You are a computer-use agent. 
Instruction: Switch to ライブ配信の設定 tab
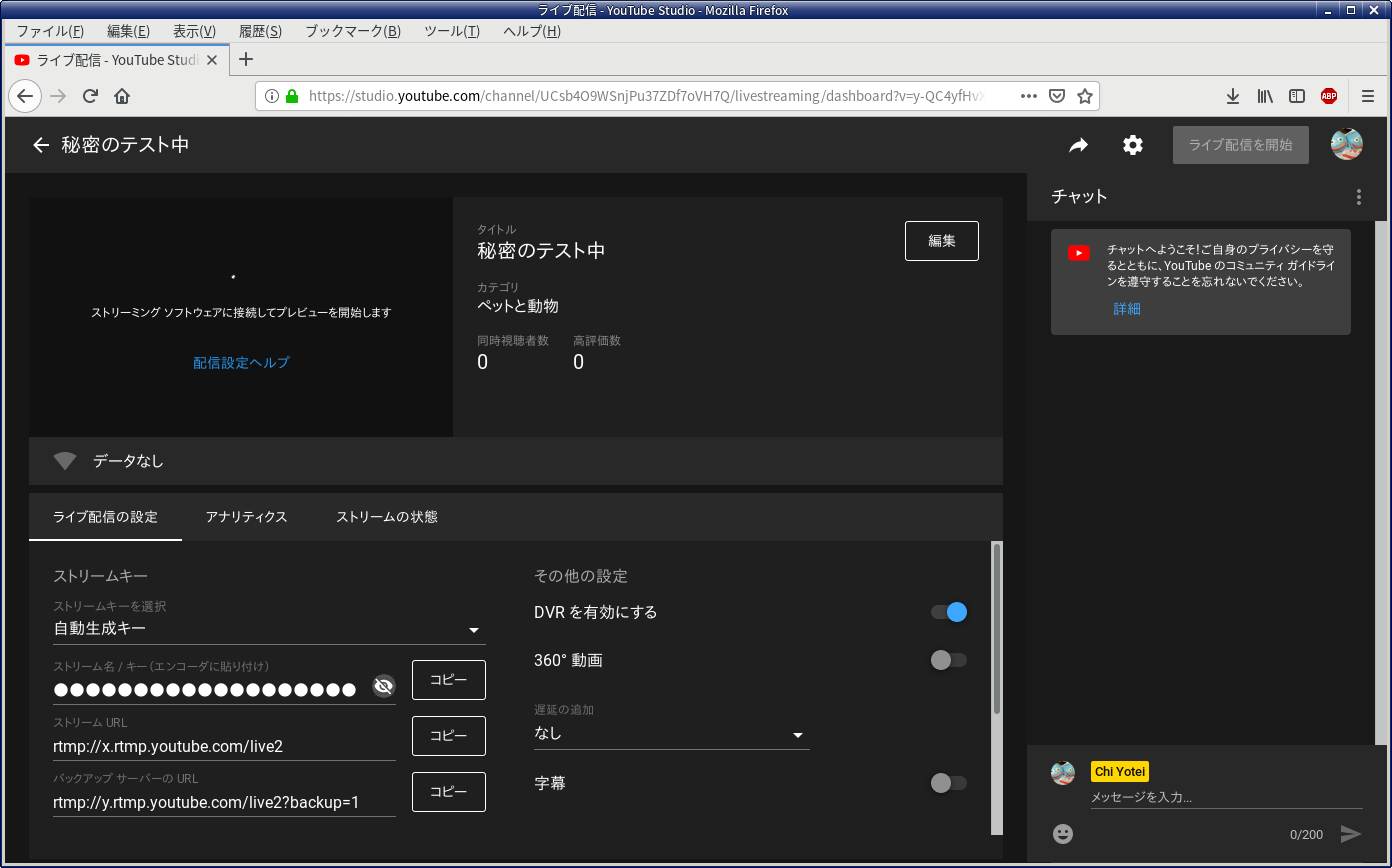click(105, 517)
